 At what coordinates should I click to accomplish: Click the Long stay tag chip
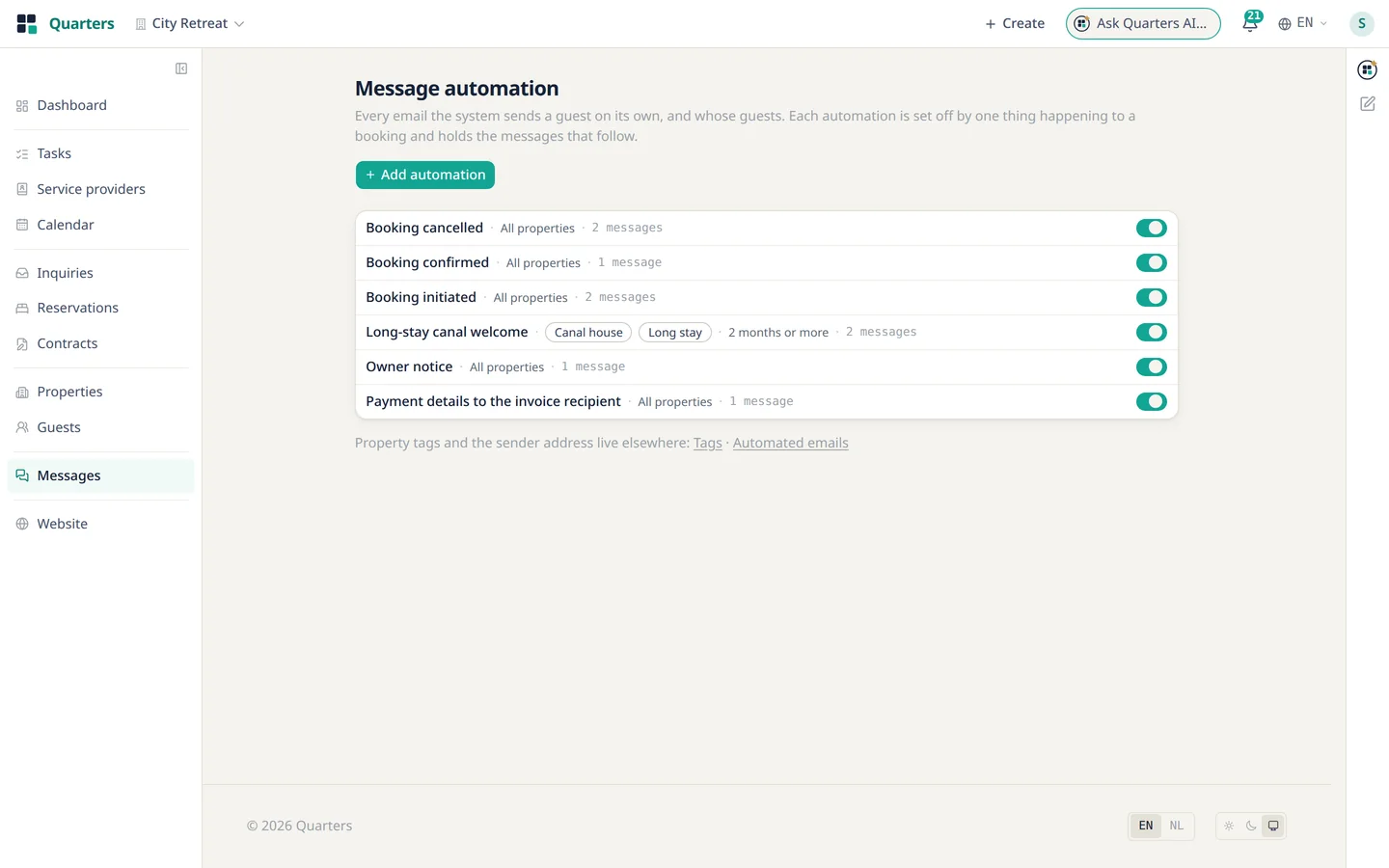click(x=675, y=333)
